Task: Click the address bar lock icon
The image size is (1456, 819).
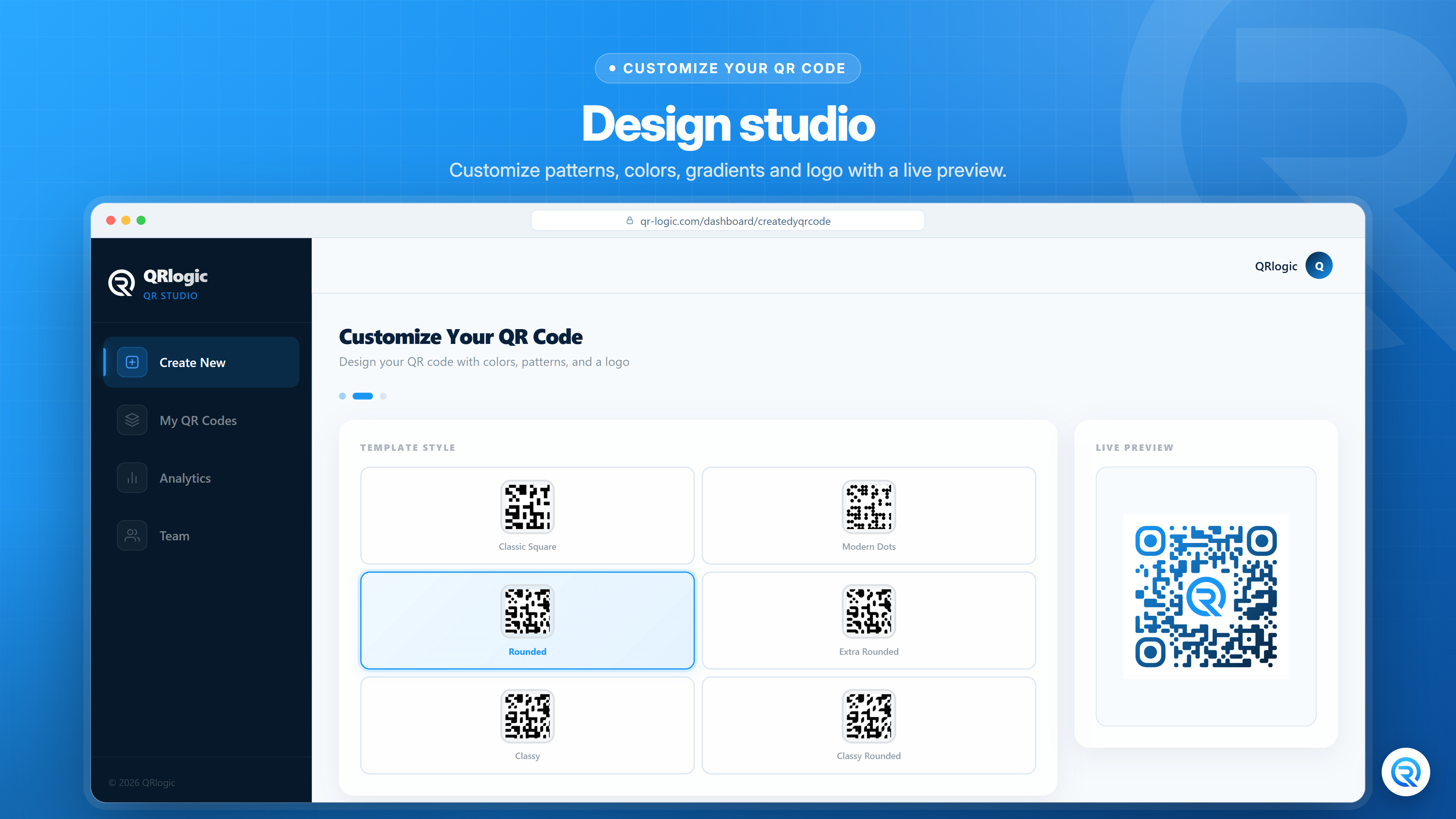Action: [x=629, y=220]
